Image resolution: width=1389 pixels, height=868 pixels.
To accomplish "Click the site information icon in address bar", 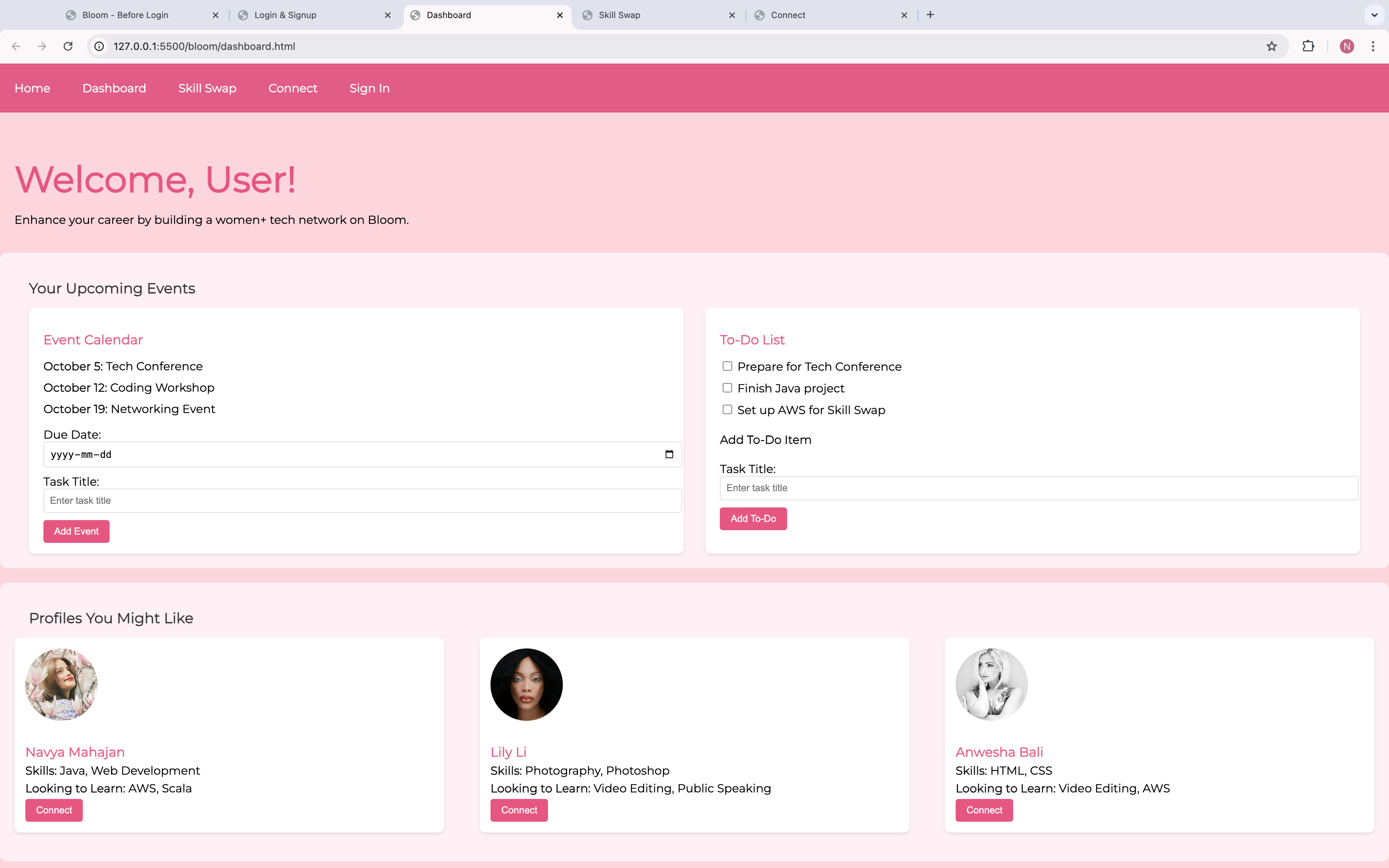I will [x=99, y=46].
